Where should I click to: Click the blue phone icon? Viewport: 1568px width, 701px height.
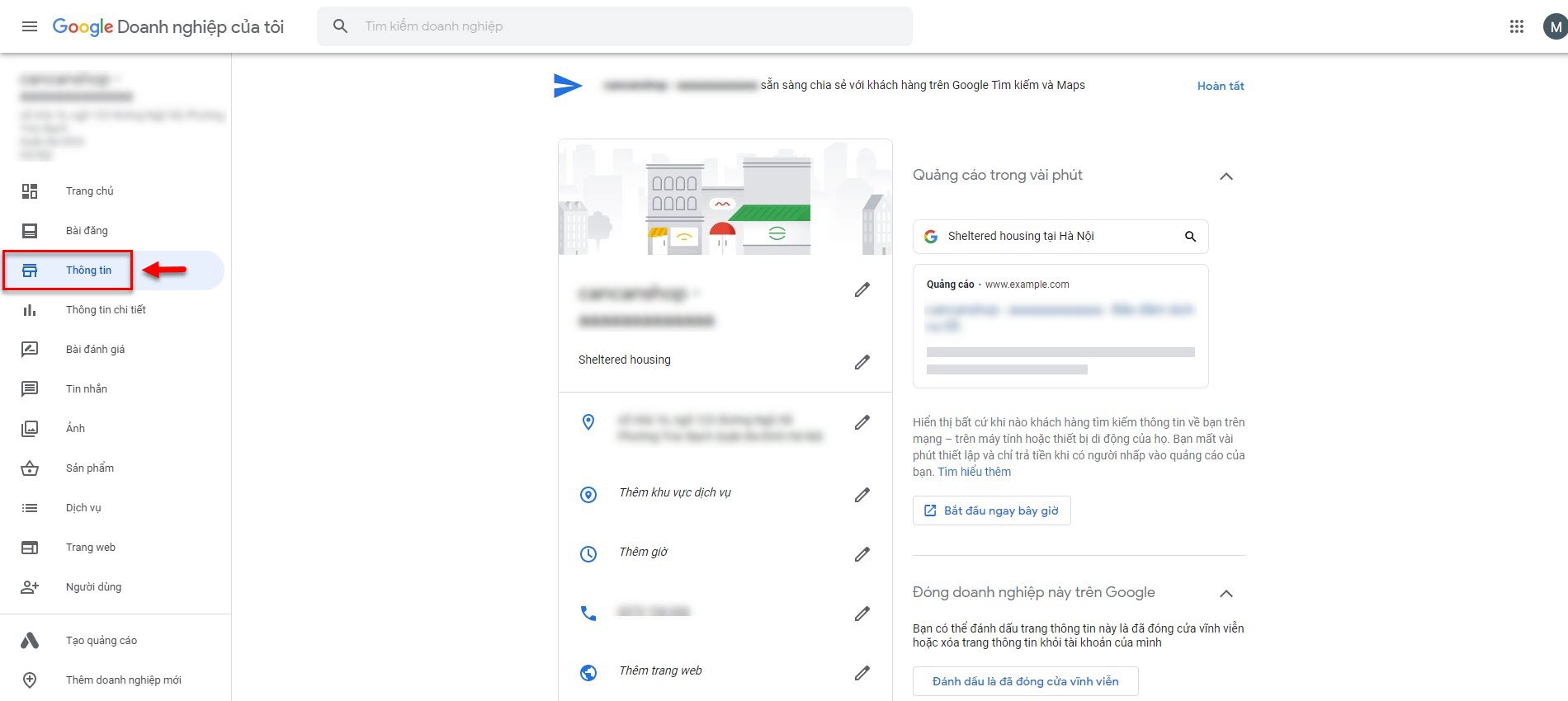point(588,614)
